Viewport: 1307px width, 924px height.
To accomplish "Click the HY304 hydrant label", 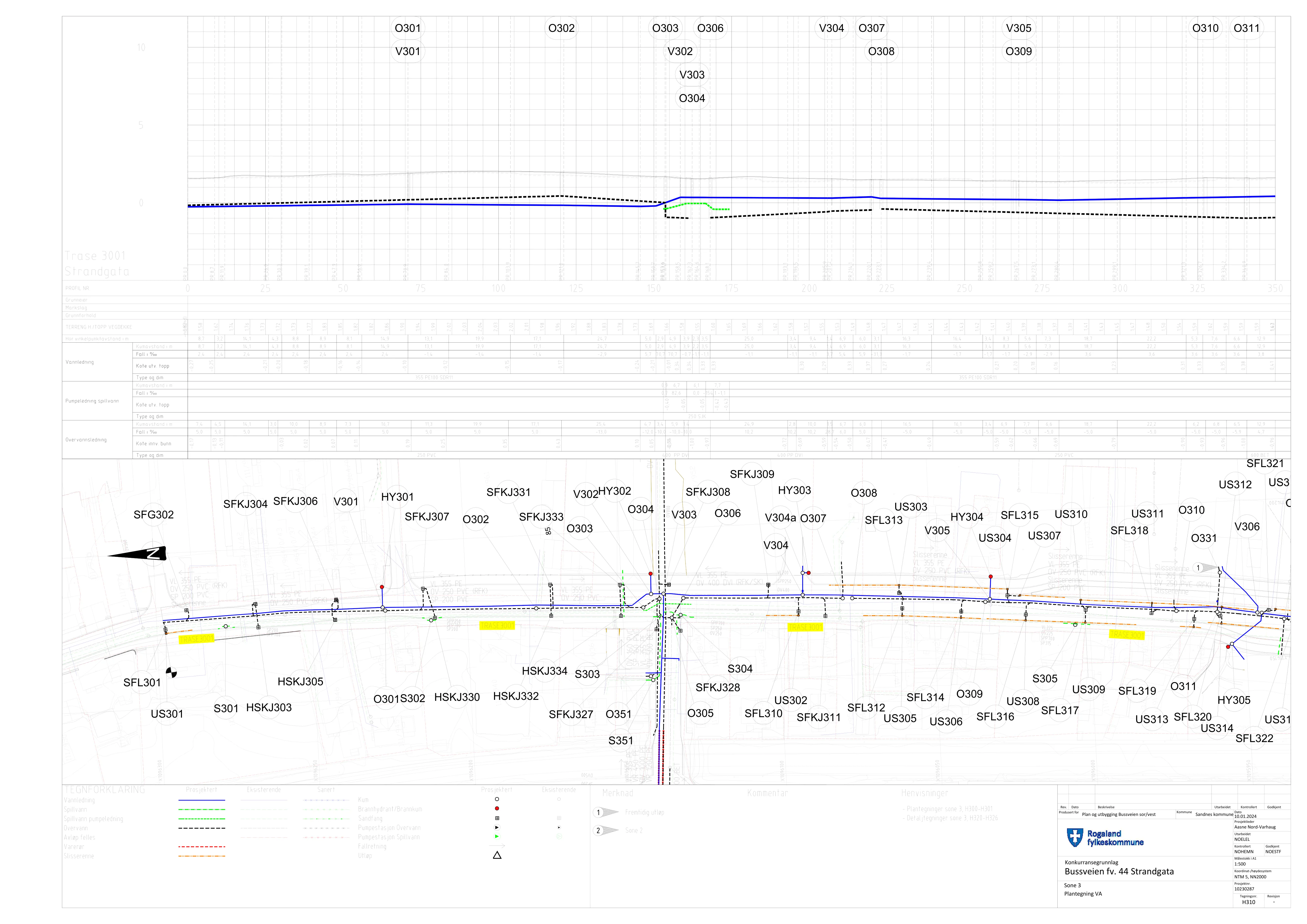I will 967,517.
